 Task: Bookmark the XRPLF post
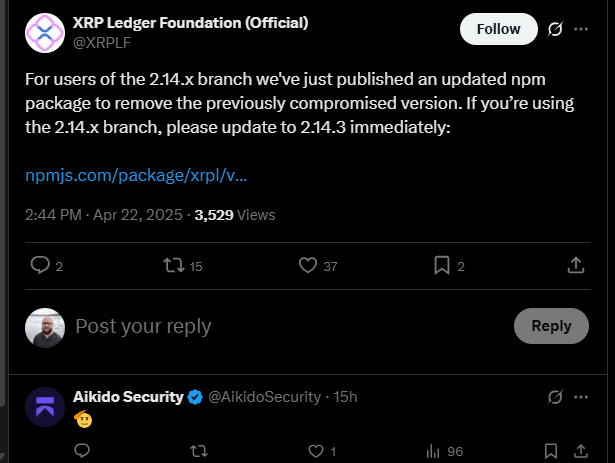point(441,265)
